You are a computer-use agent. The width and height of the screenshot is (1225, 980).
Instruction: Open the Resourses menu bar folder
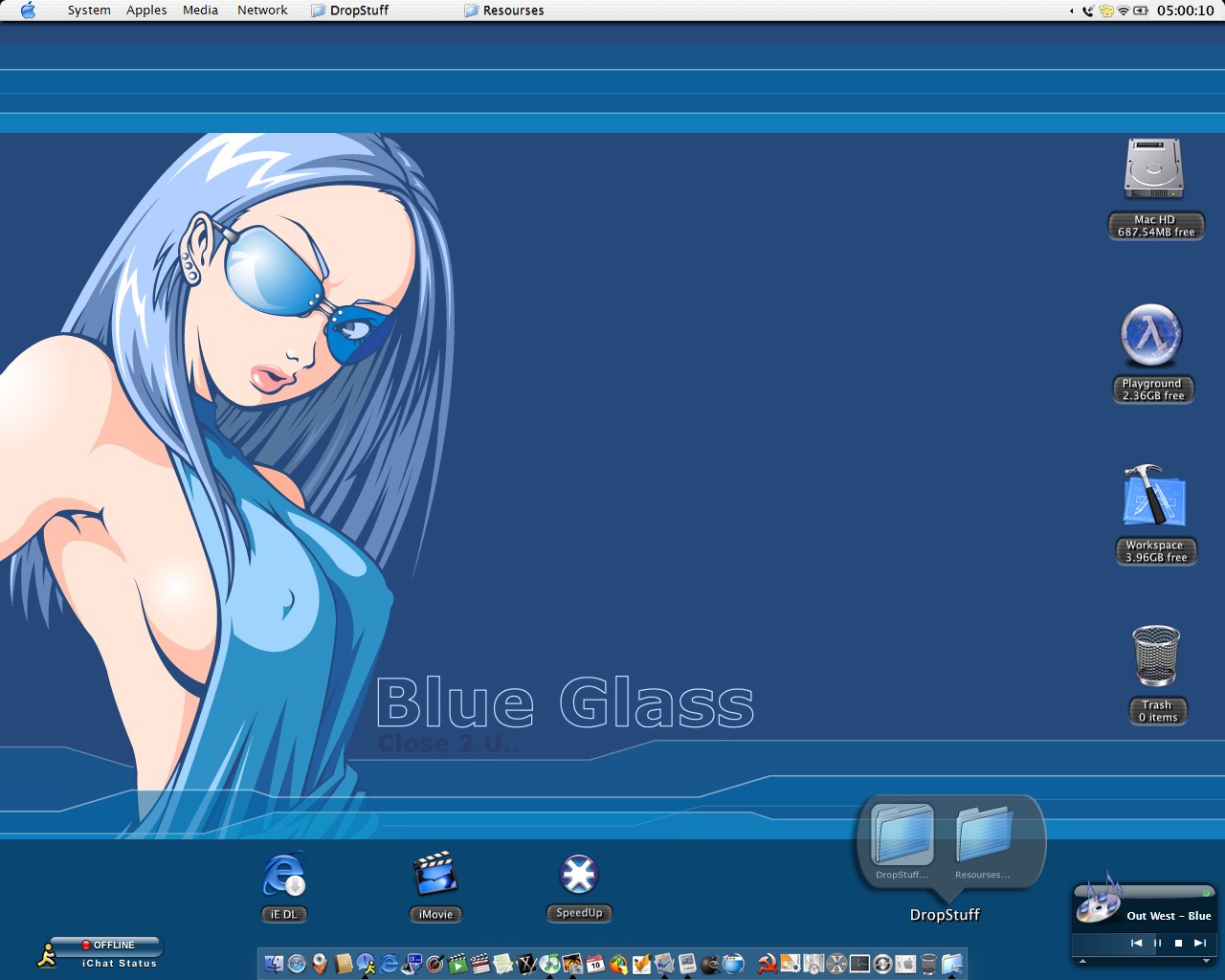click(504, 11)
